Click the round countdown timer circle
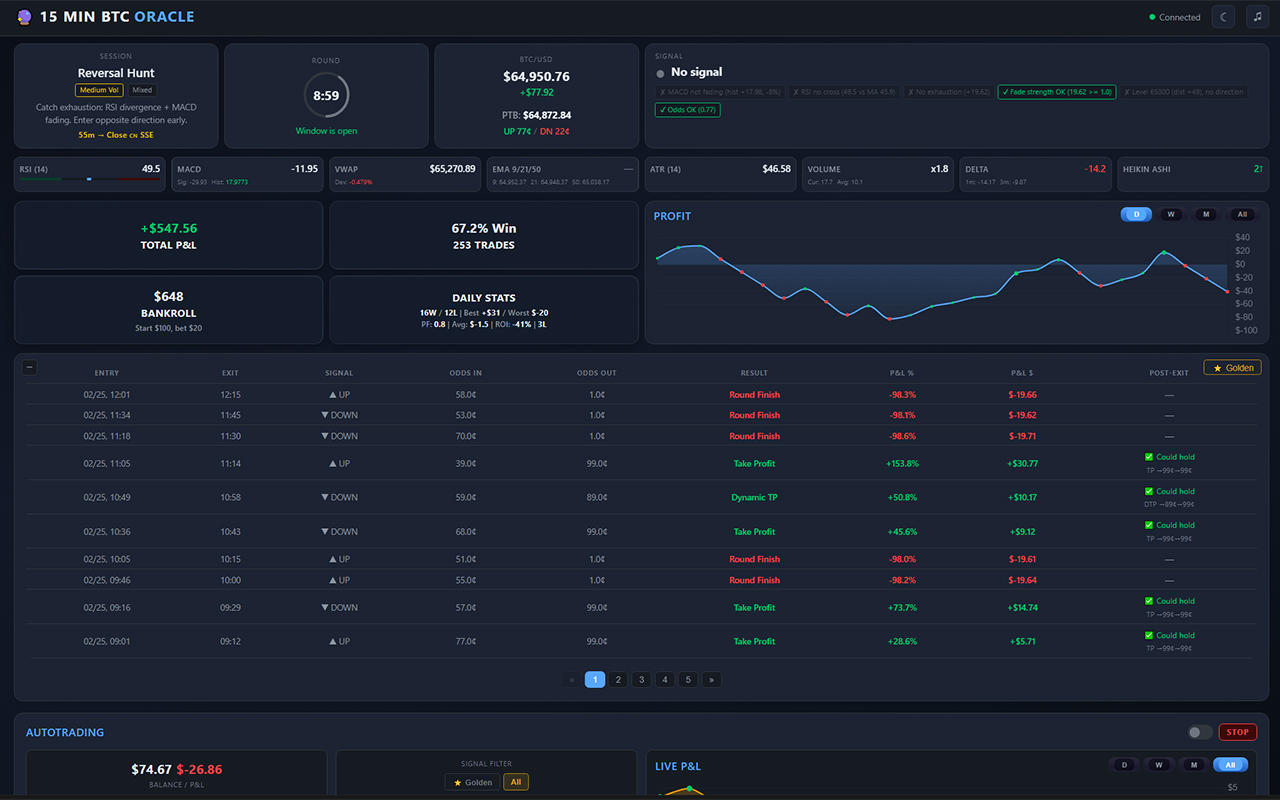The width and height of the screenshot is (1280, 800). 326,96
